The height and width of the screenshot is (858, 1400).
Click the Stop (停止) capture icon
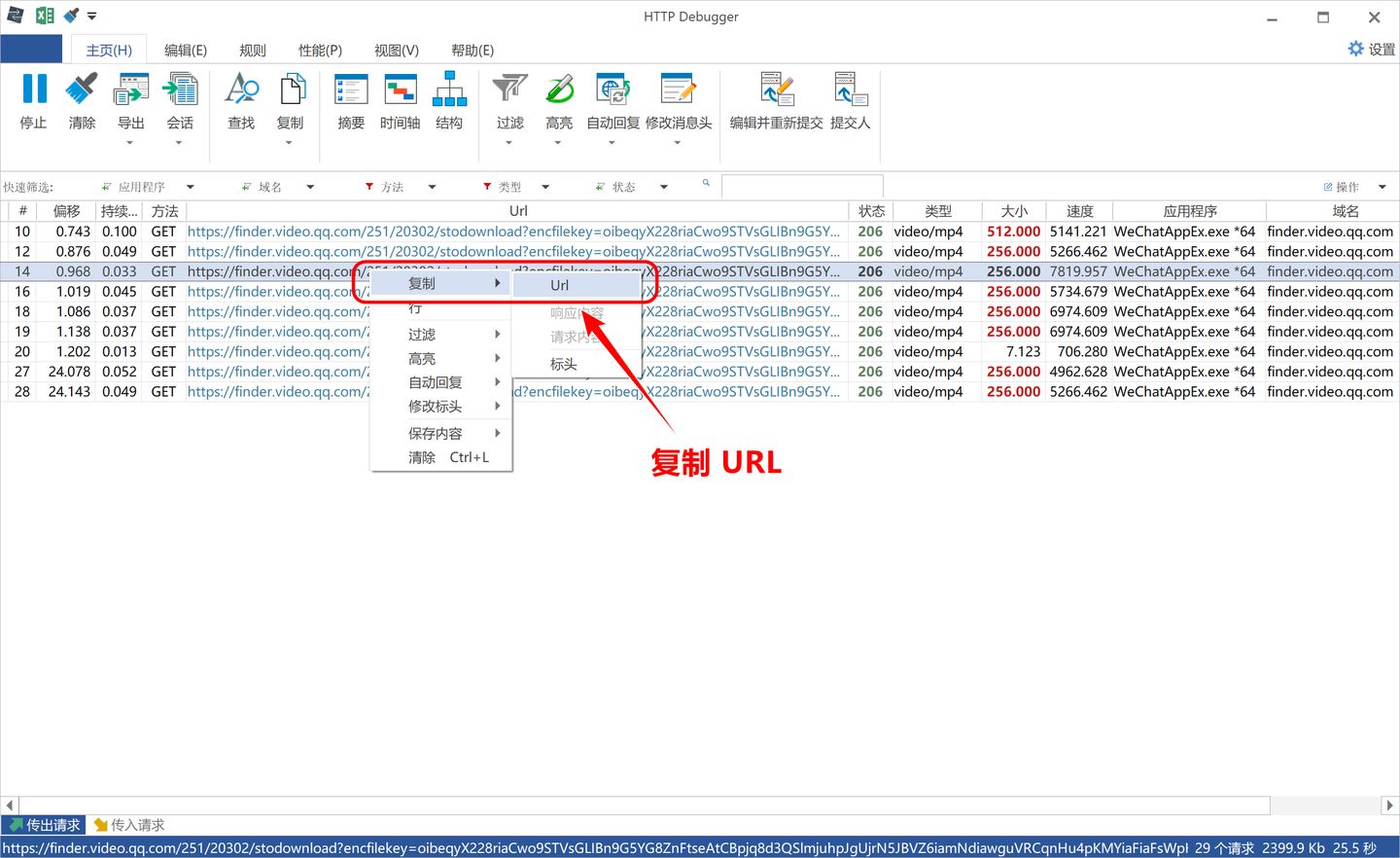[34, 89]
